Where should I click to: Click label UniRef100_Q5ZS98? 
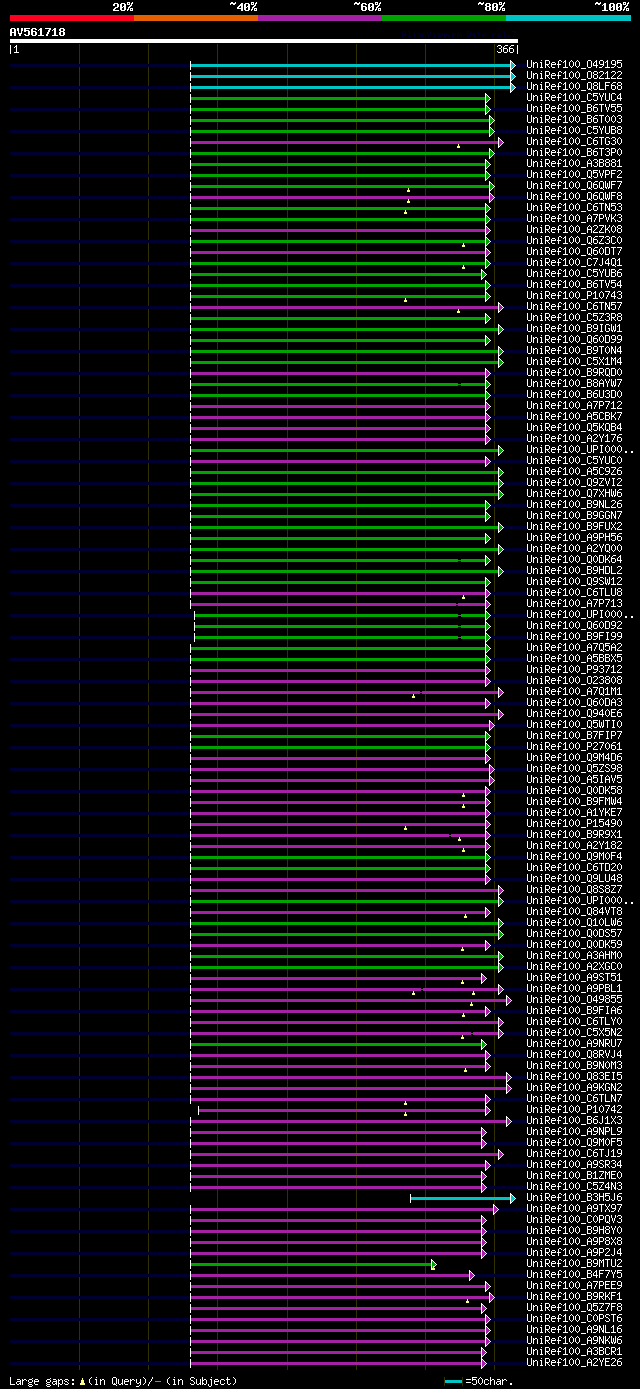coord(574,768)
